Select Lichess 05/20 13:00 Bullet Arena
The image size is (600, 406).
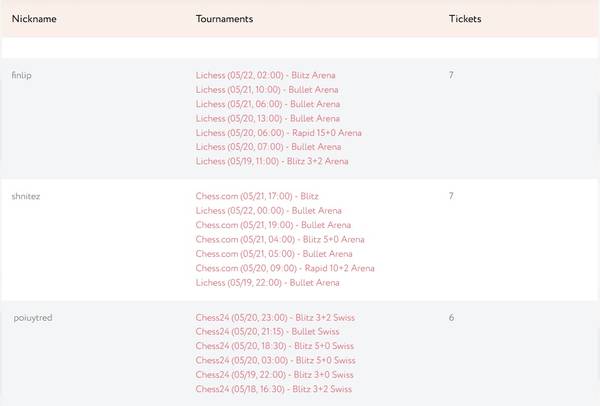267,119
